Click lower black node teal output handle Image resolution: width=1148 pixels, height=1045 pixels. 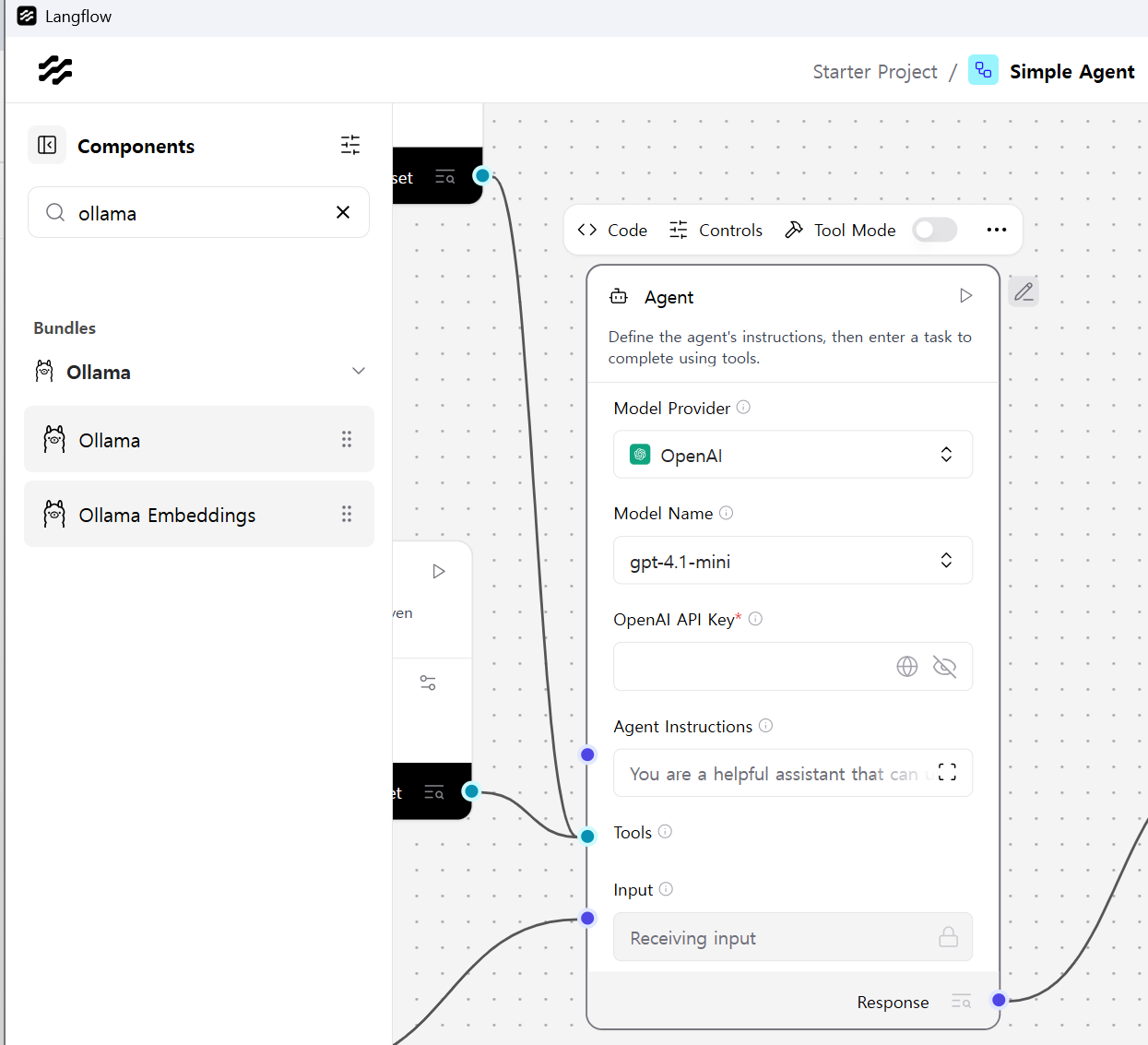(x=471, y=790)
